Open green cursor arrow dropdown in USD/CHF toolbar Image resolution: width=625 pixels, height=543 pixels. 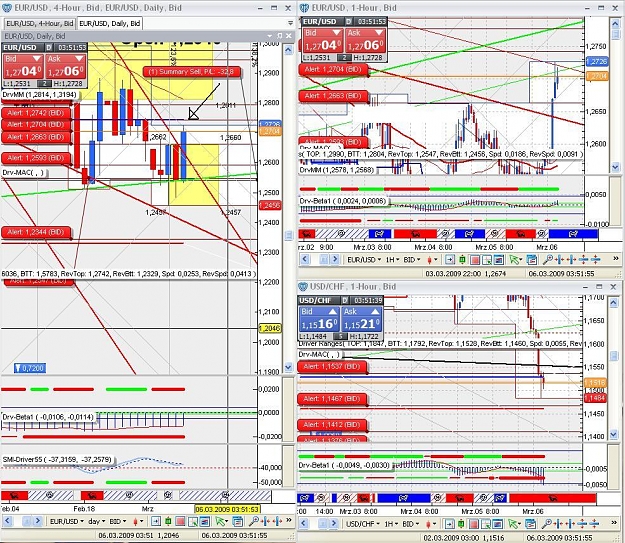point(514,524)
